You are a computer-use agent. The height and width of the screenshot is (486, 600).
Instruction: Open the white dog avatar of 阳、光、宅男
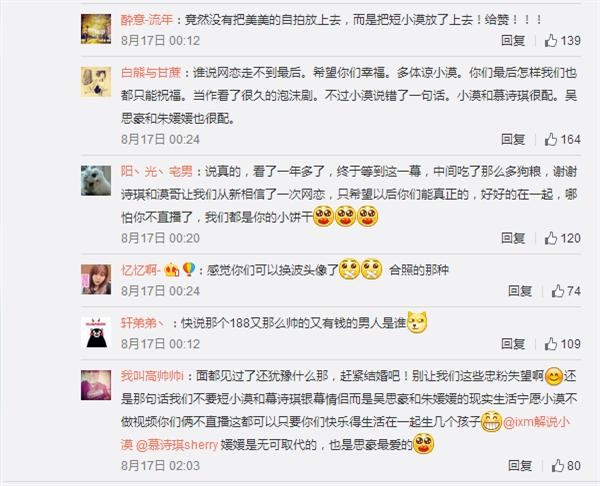click(x=96, y=181)
